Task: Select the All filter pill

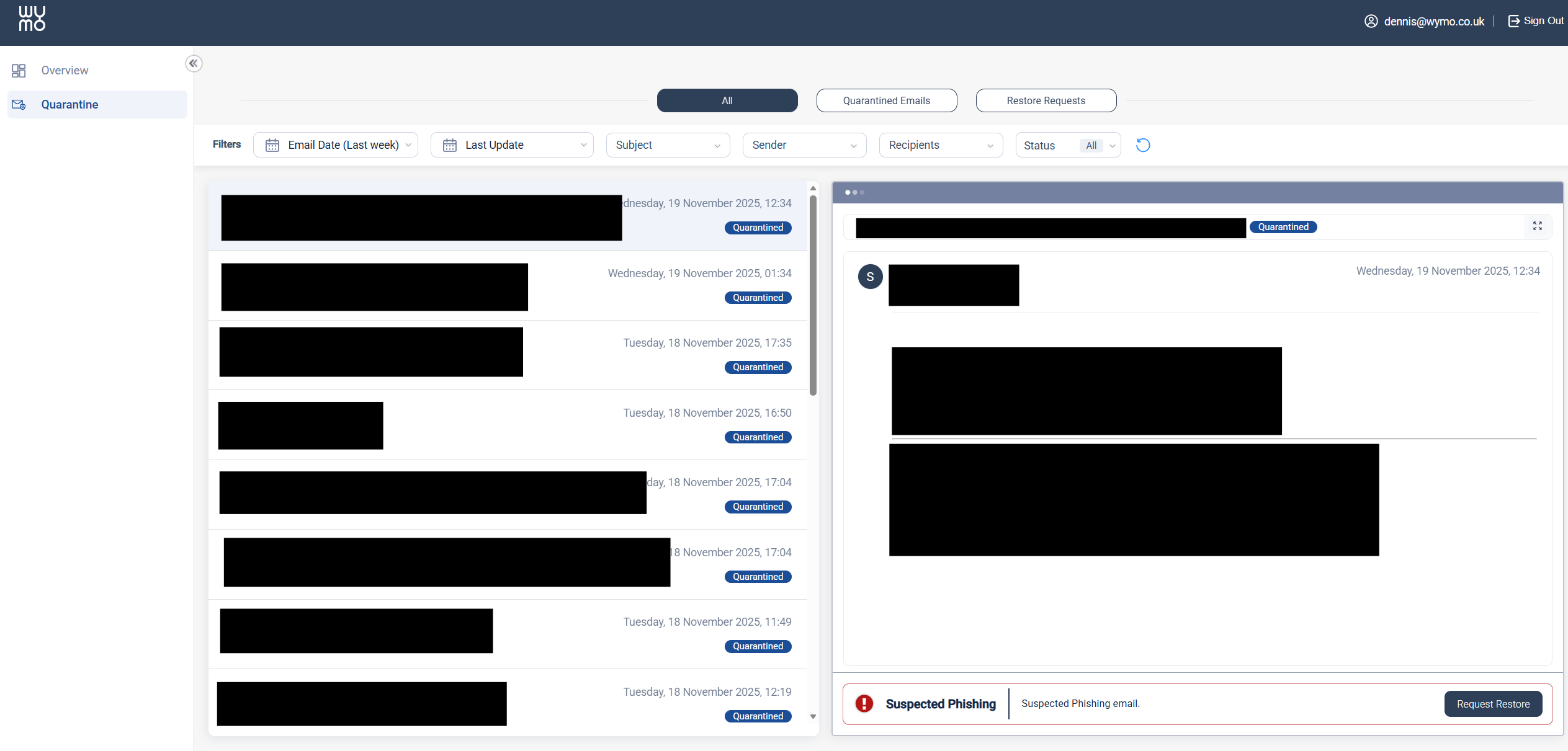Action: click(727, 100)
